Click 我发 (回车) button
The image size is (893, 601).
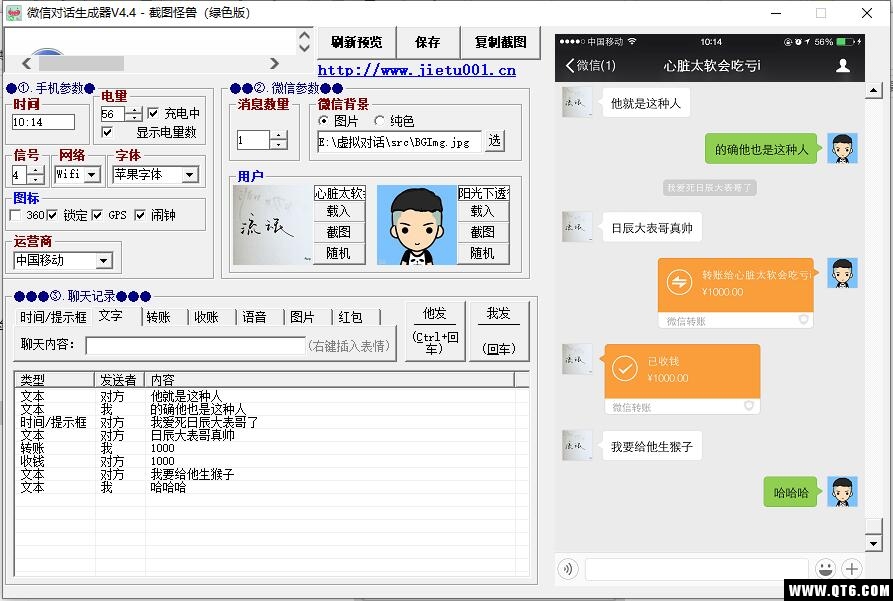(x=499, y=331)
